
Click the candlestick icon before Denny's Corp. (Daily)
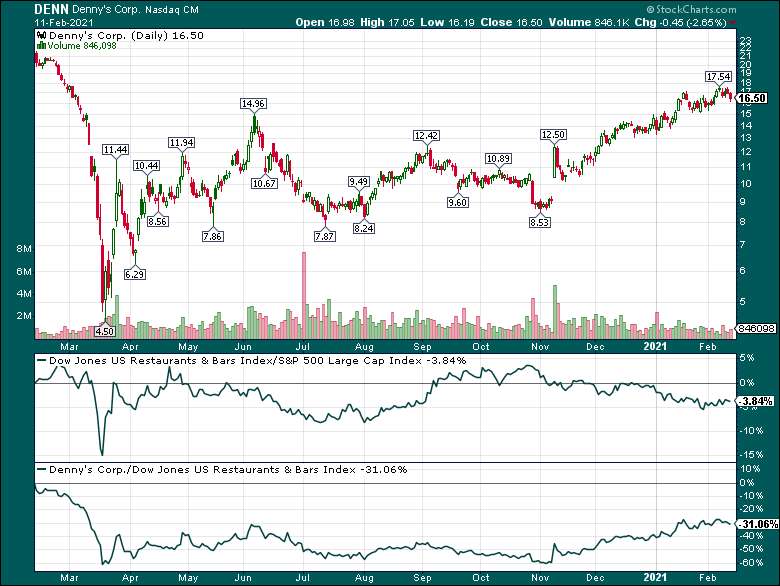tap(42, 35)
